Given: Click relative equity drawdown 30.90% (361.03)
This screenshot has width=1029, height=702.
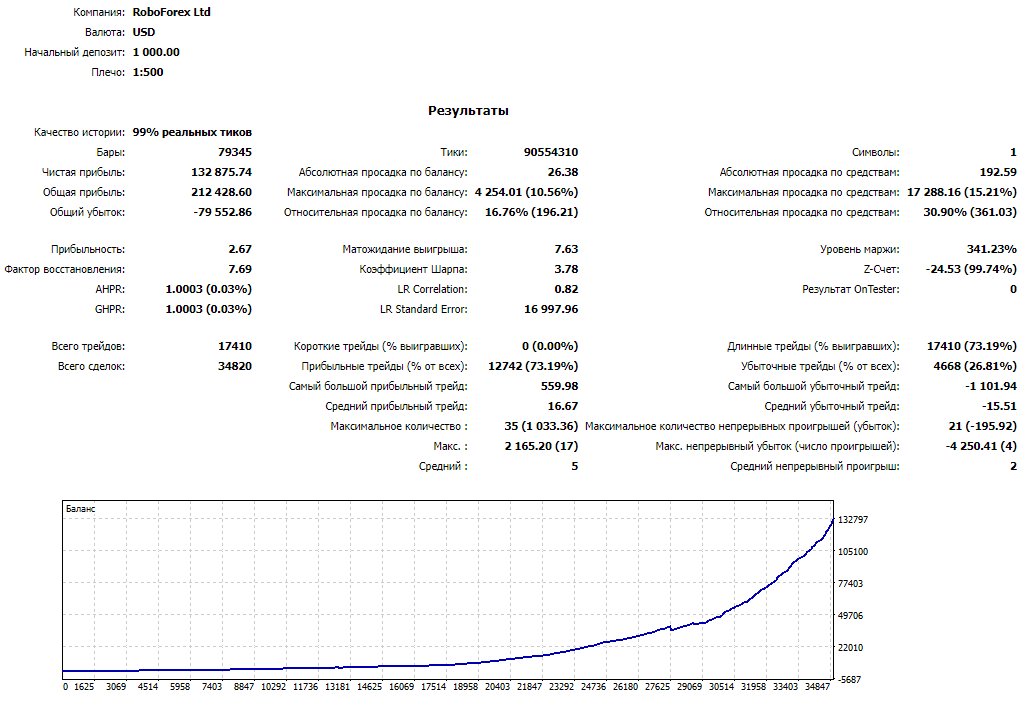Looking at the screenshot, I should tap(970, 212).
